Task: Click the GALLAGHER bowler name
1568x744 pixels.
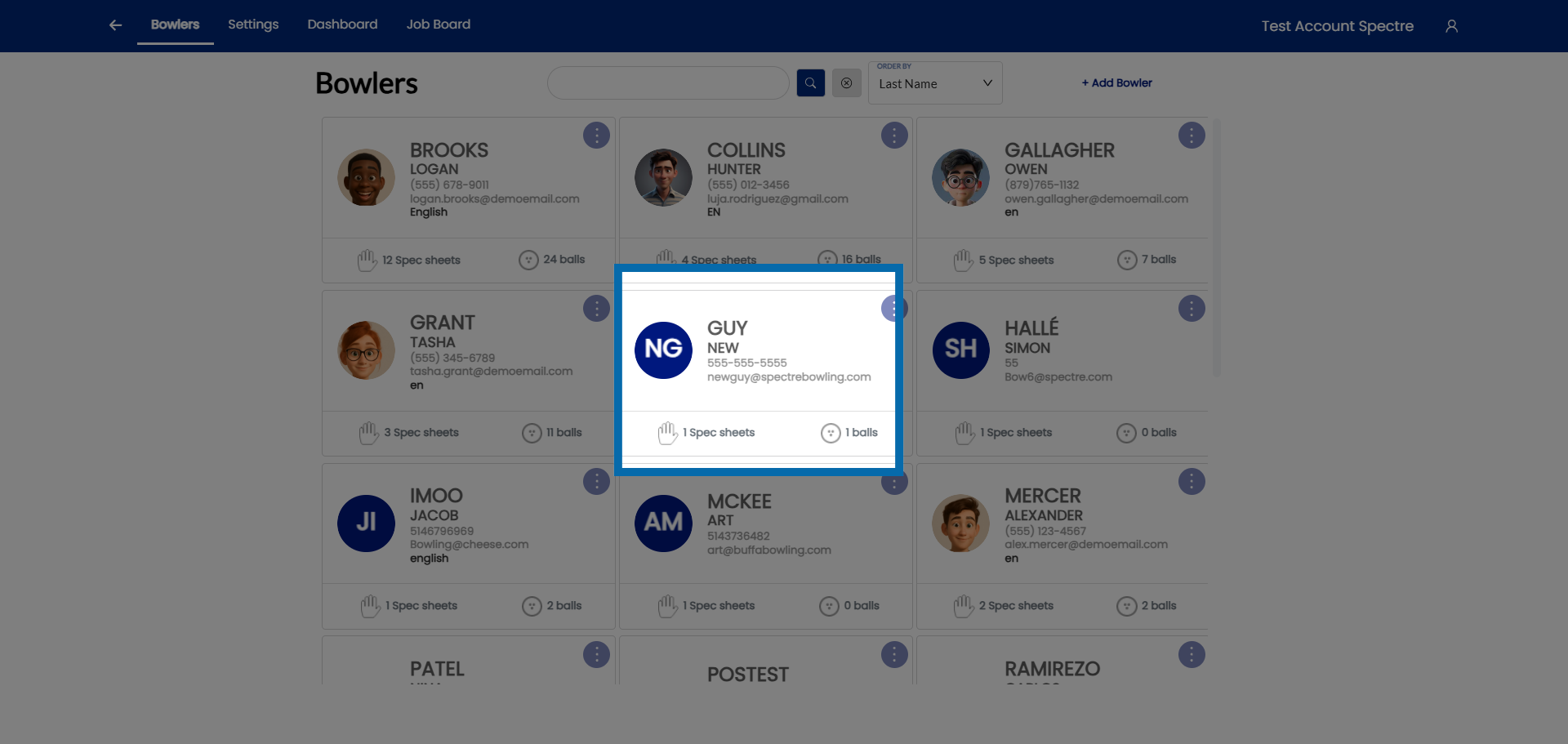Action: [x=1059, y=150]
